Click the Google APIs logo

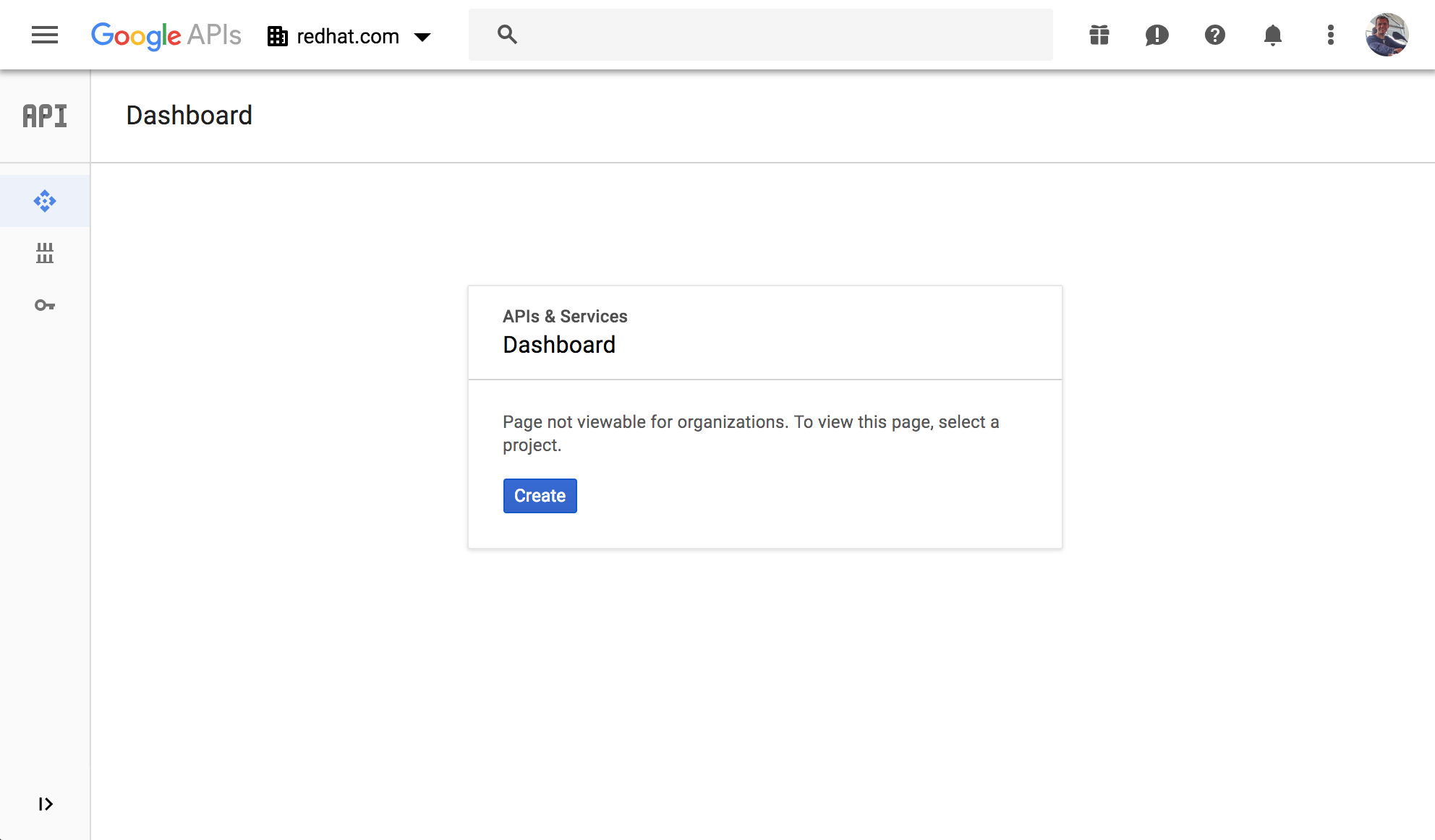click(x=166, y=35)
